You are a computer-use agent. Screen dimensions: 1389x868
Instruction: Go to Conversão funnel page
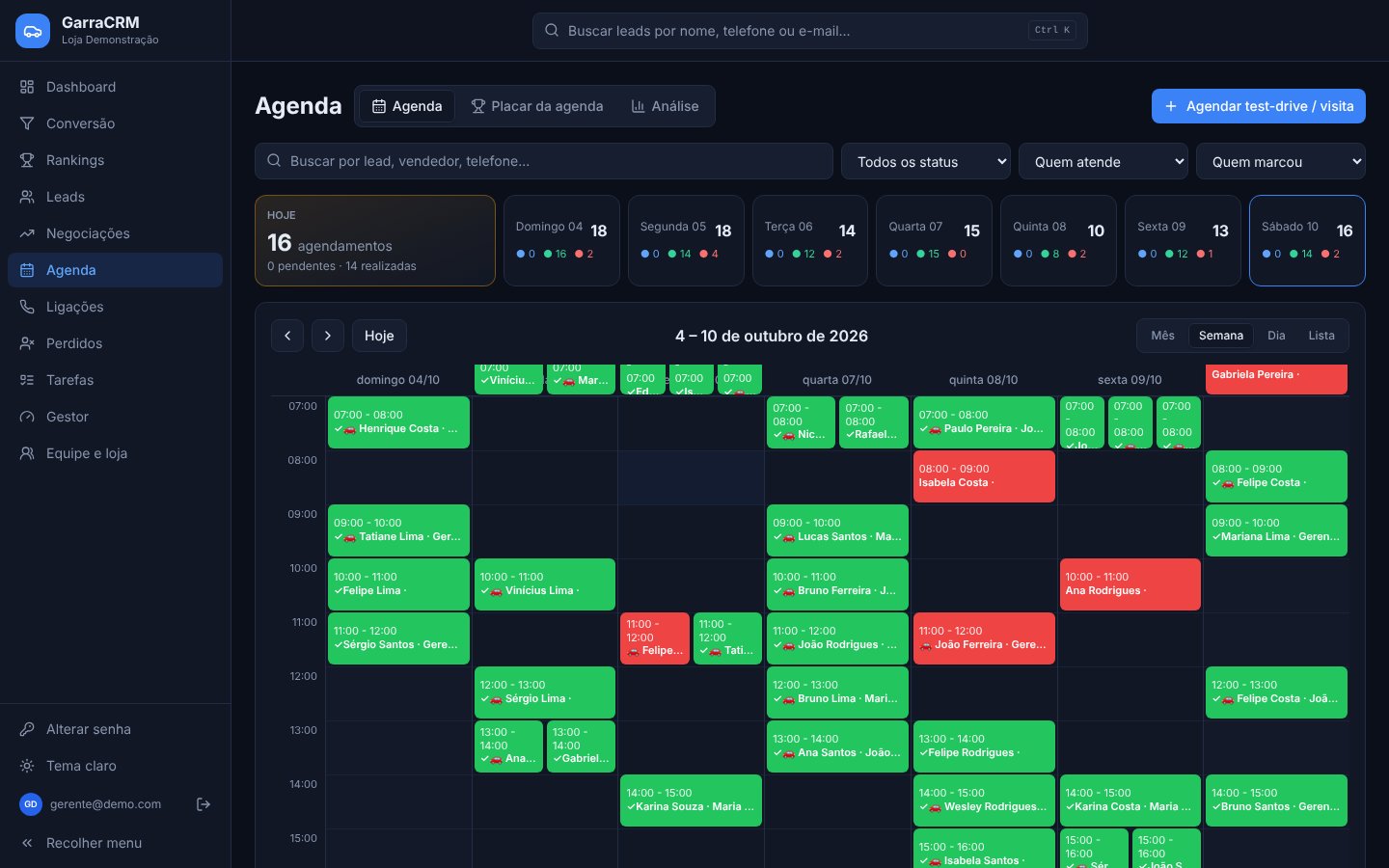[x=115, y=123]
